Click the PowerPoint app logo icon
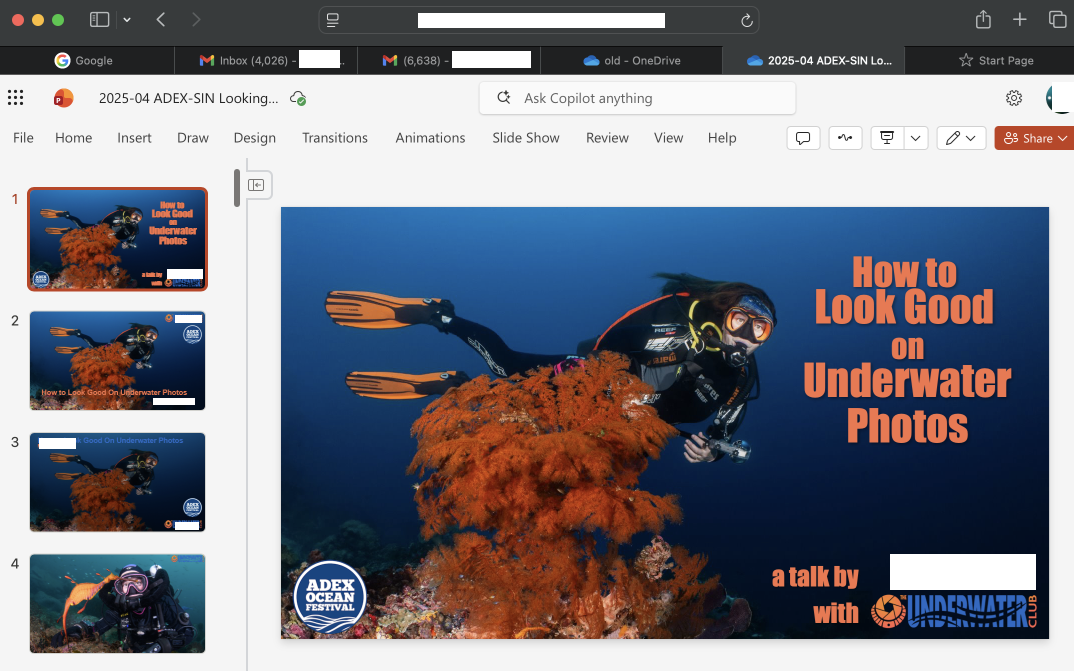The width and height of the screenshot is (1074, 671). (x=63, y=98)
